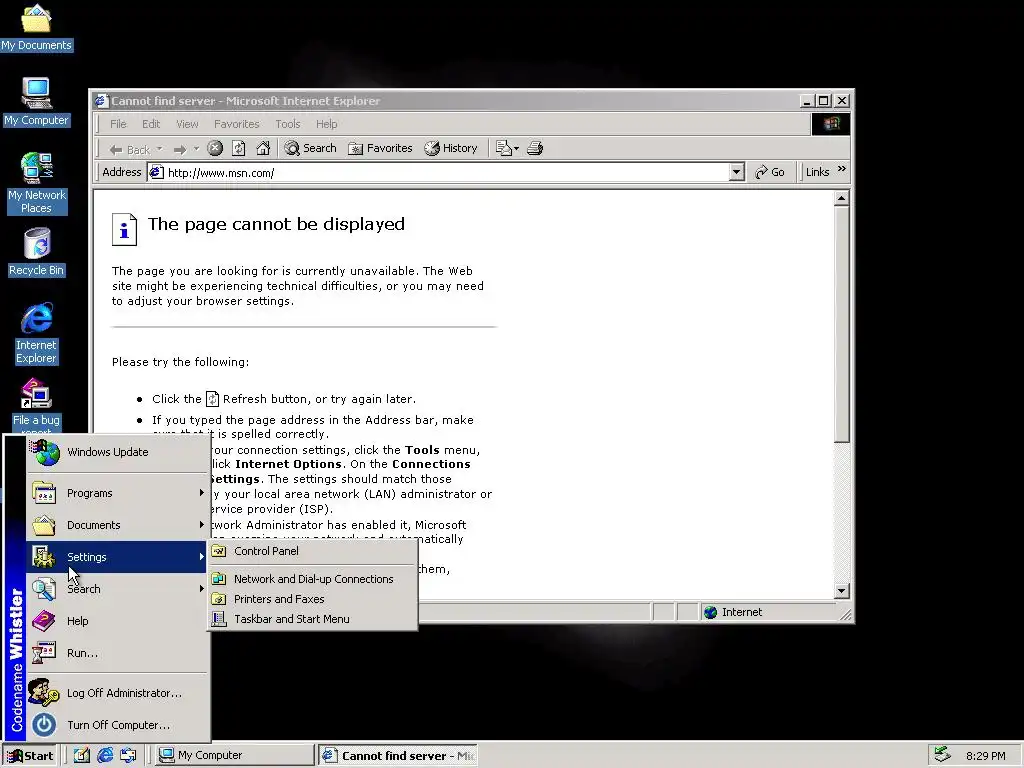Click Windows Update in Start menu
This screenshot has height=768, width=1024.
[117, 452]
